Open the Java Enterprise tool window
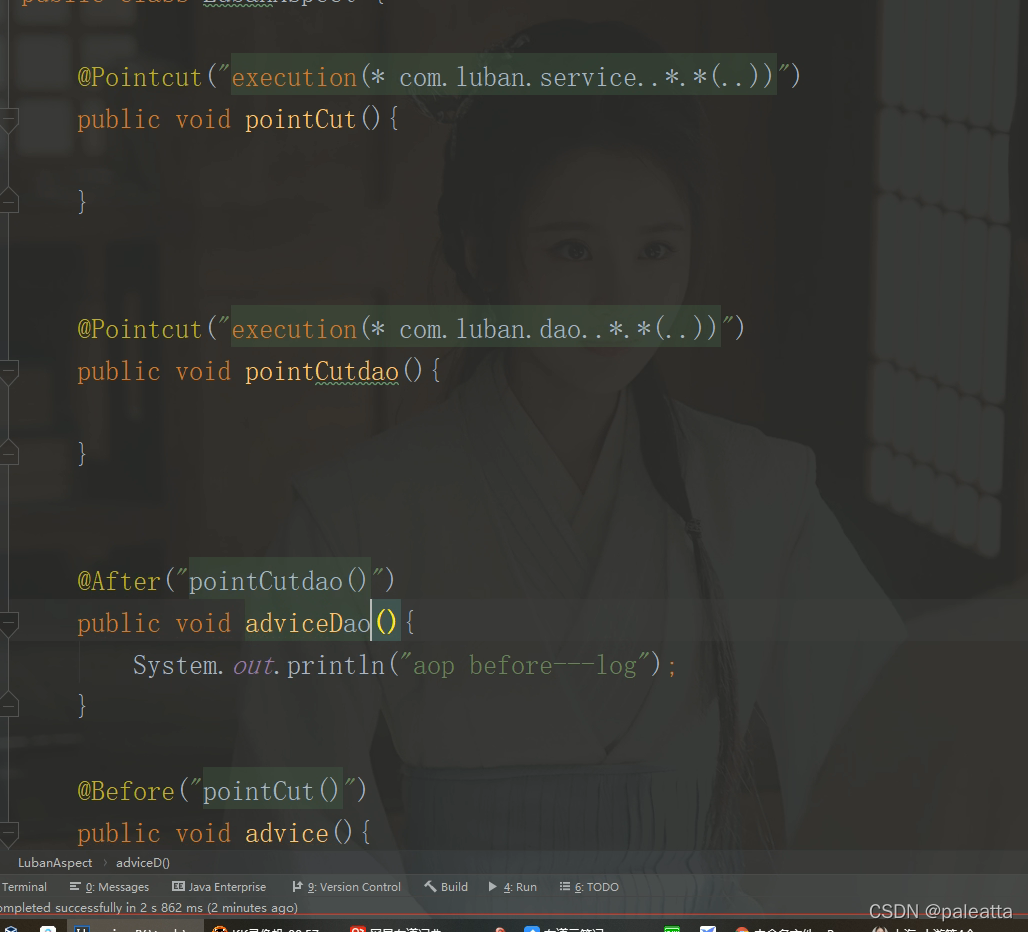 pyautogui.click(x=219, y=887)
